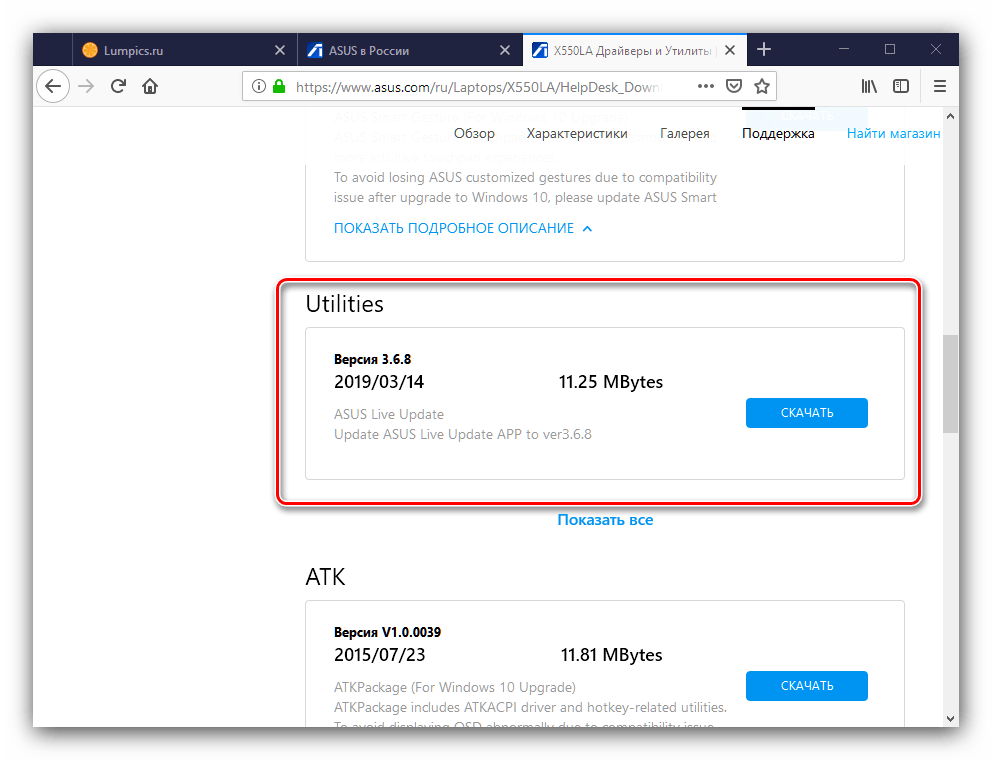The height and width of the screenshot is (760, 992).
Task: Open the Firefox hamburger menu
Action: (x=939, y=87)
